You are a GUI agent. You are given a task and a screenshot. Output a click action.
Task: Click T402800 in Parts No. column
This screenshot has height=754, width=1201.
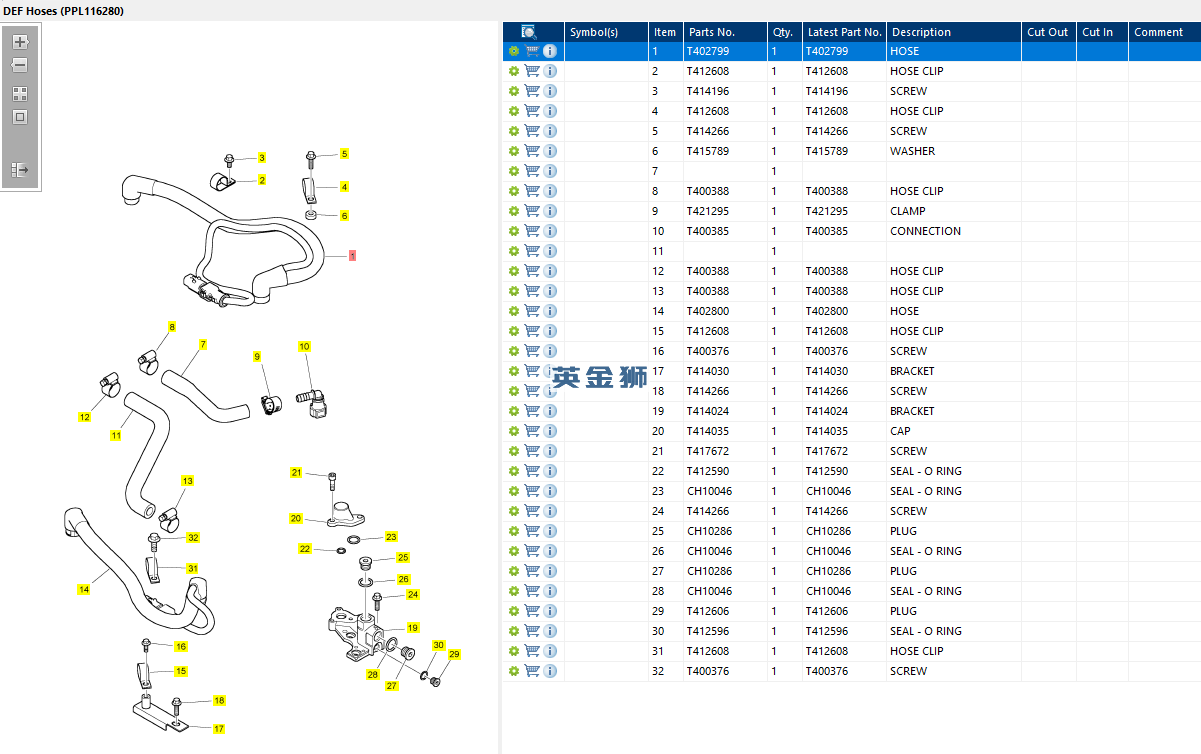click(708, 311)
